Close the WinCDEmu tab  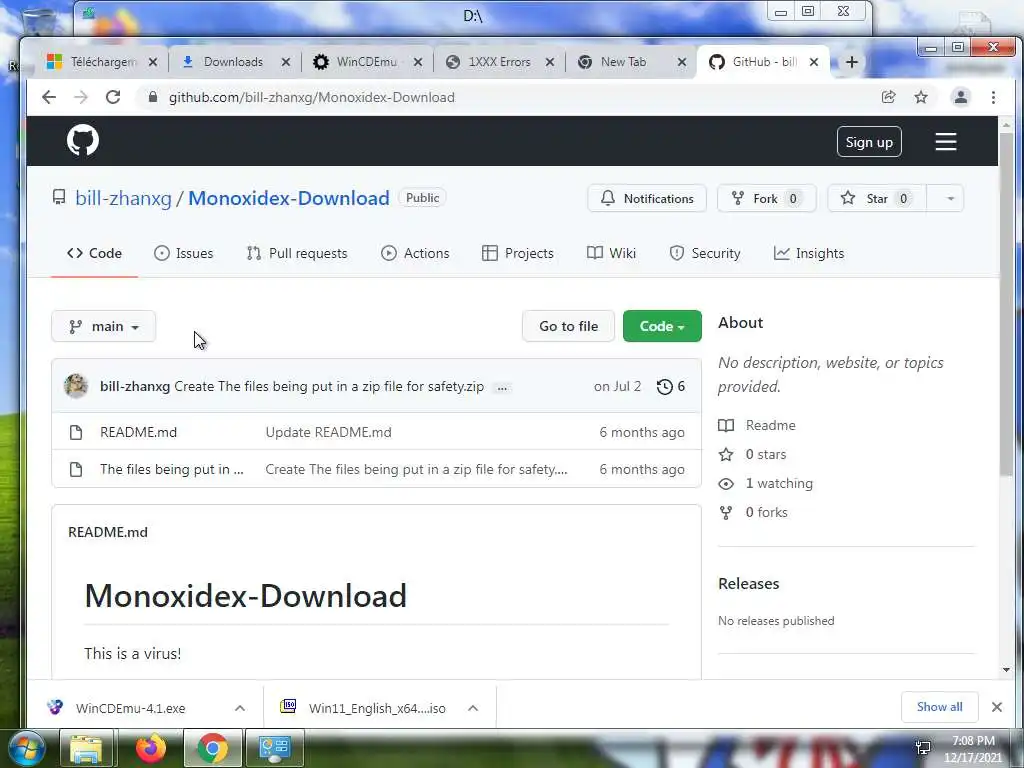[x=418, y=62]
